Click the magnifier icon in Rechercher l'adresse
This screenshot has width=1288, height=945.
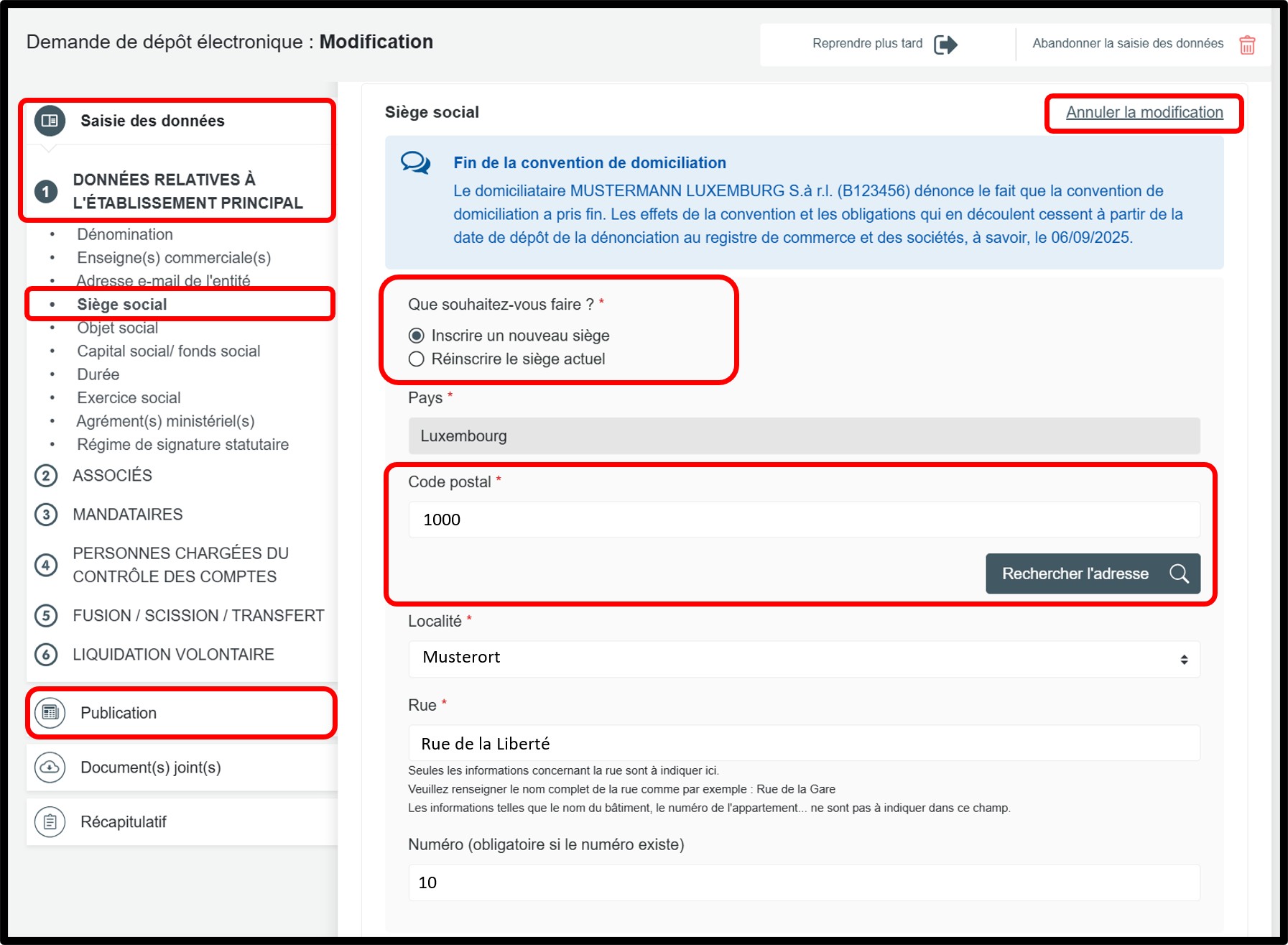click(x=1179, y=573)
